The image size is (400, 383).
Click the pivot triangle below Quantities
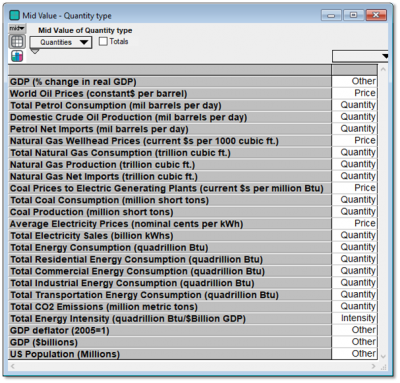click(35, 51)
